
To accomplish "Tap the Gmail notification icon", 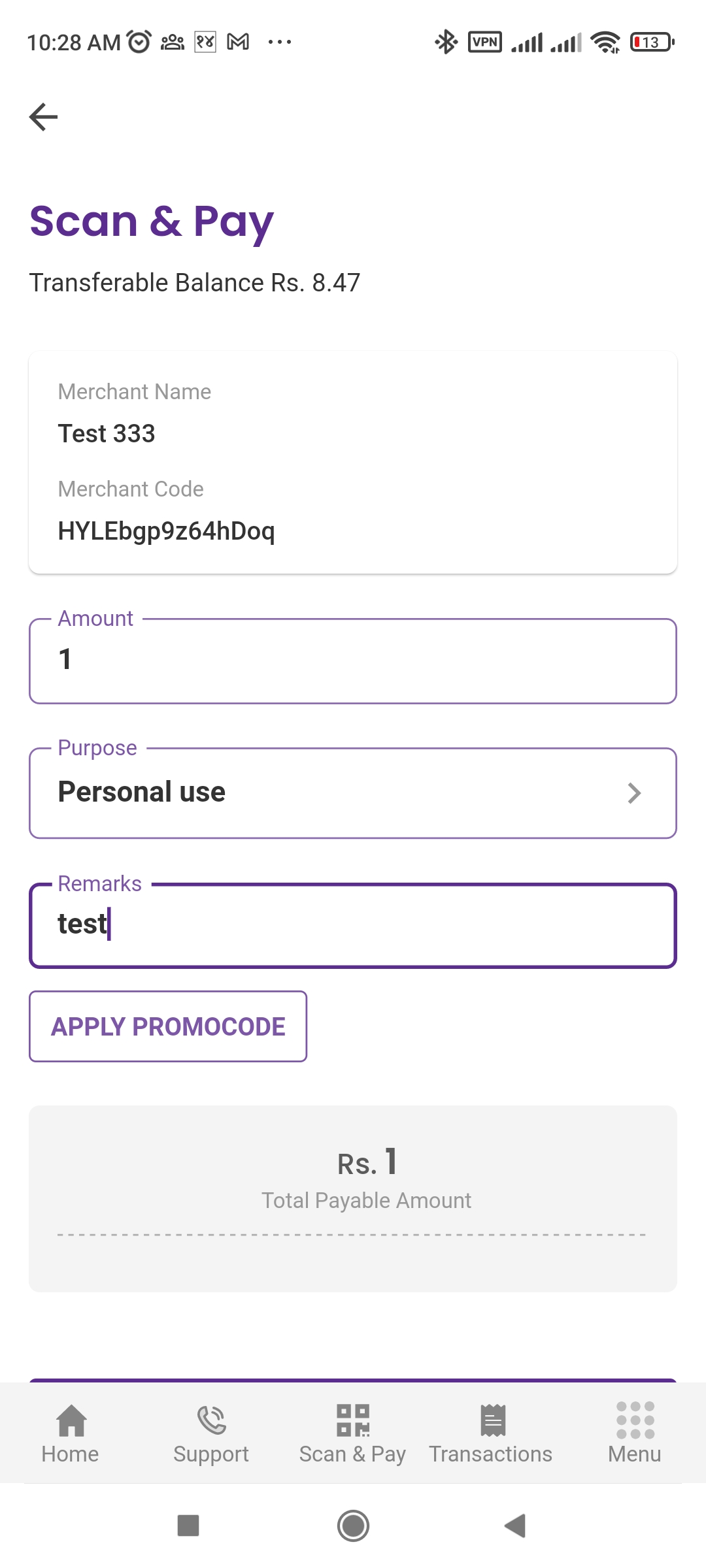I will coord(238,42).
